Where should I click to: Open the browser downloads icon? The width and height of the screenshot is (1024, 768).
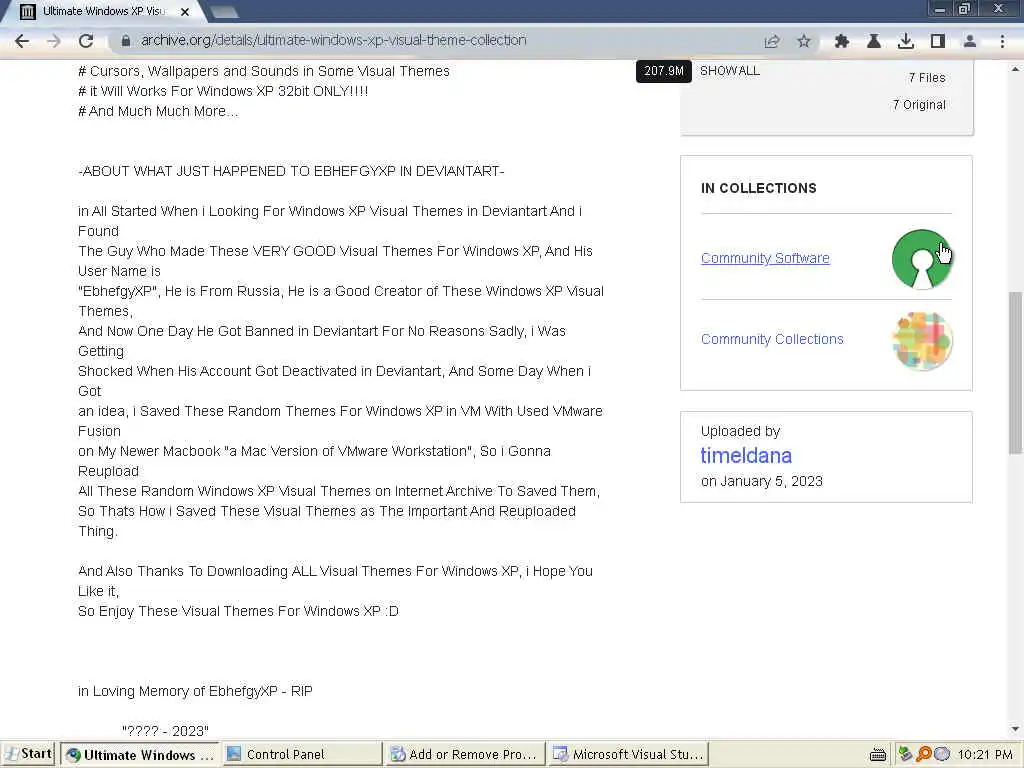906,41
